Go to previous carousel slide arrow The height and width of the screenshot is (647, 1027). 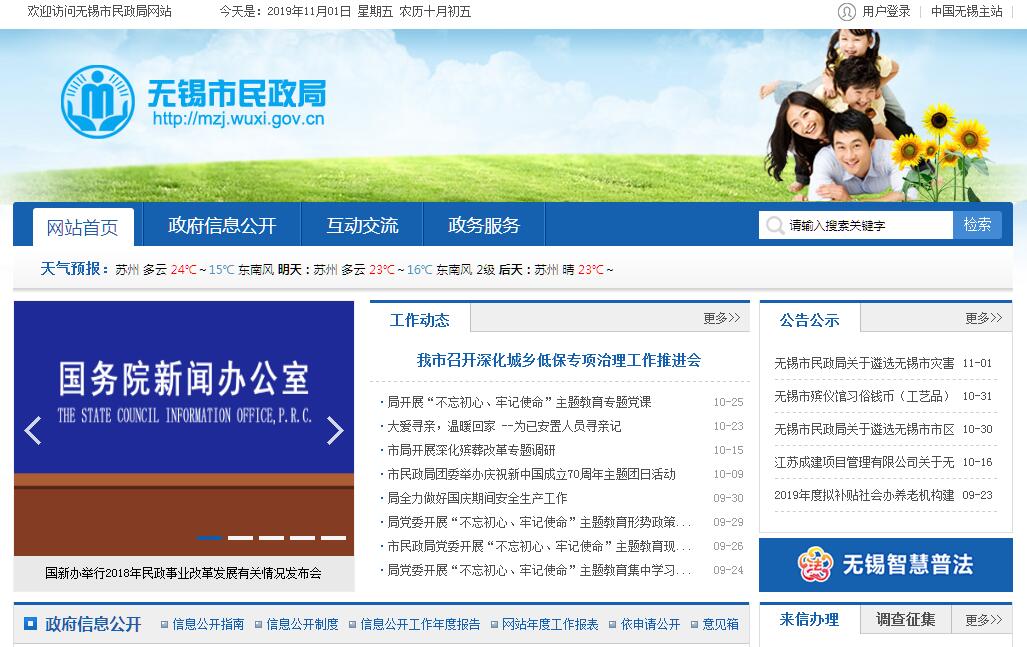point(33,430)
